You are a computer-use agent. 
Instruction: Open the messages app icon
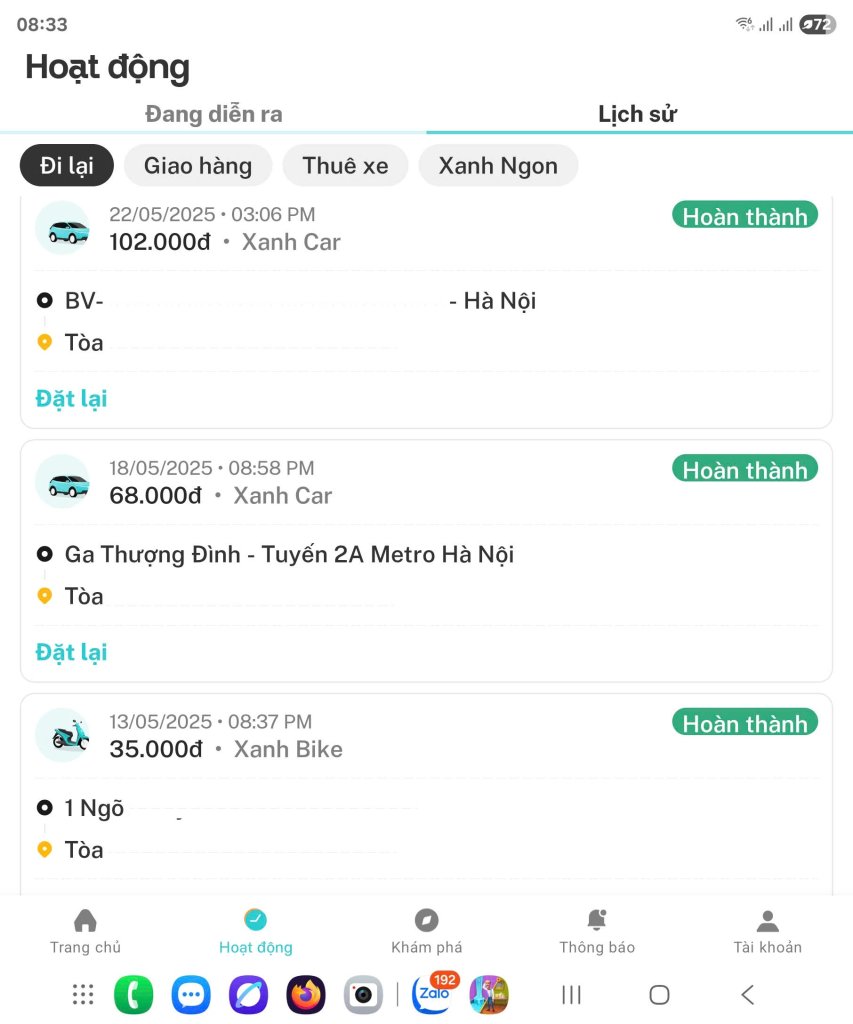point(191,995)
